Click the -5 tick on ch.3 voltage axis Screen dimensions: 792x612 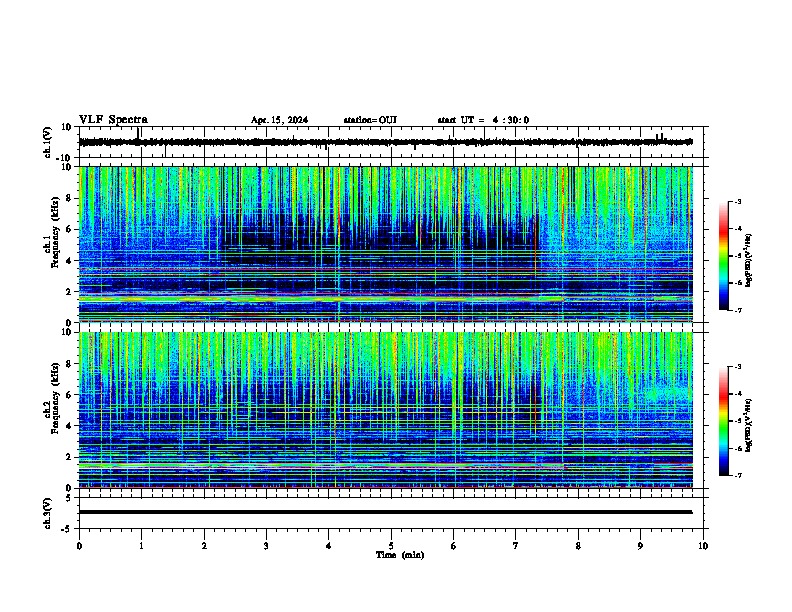coord(67,529)
